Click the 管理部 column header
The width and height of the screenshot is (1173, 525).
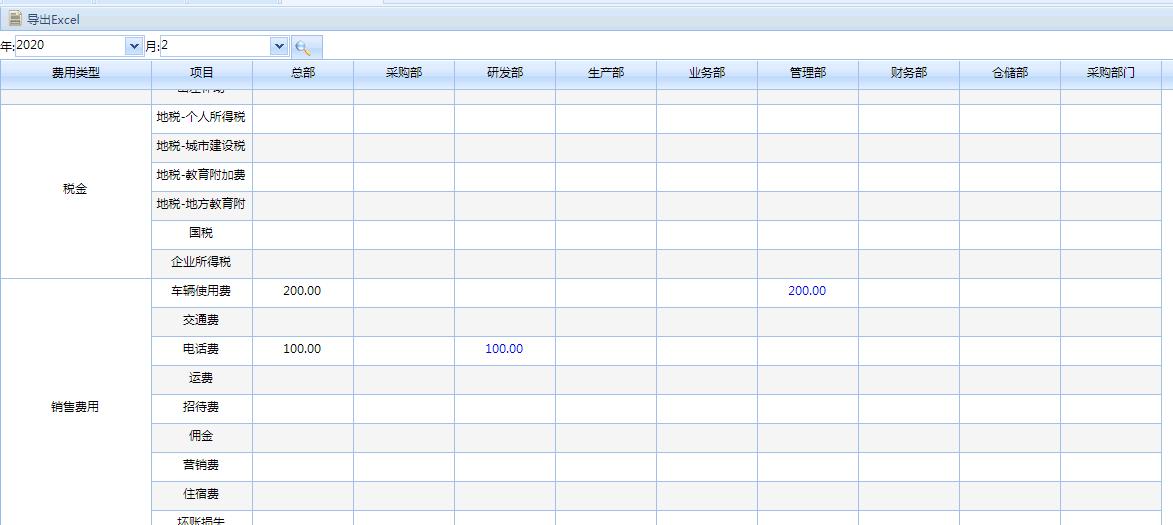[808, 73]
